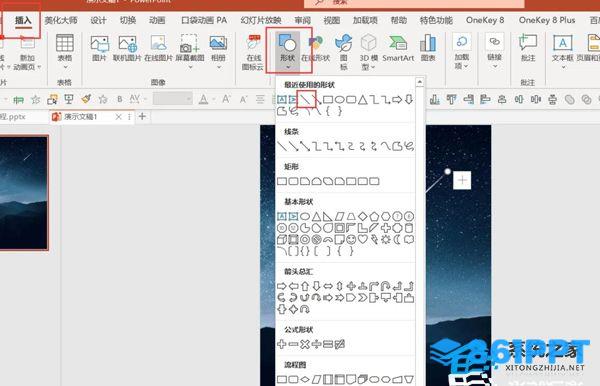Insert a 图表 chart from the ribbon
Screen dimensions: 600x386
pyautogui.click(x=428, y=49)
